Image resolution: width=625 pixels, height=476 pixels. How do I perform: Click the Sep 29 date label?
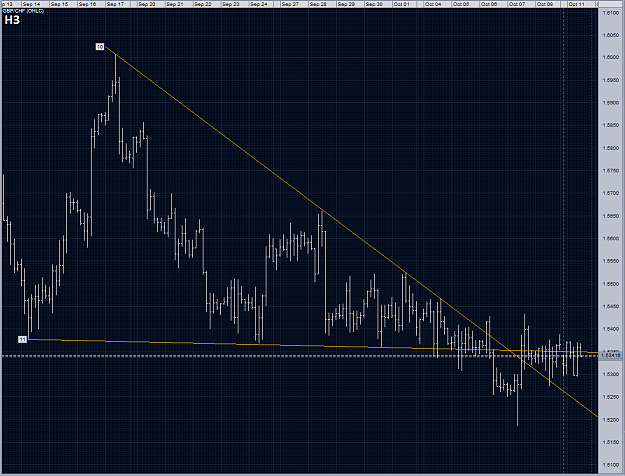(346, 4)
